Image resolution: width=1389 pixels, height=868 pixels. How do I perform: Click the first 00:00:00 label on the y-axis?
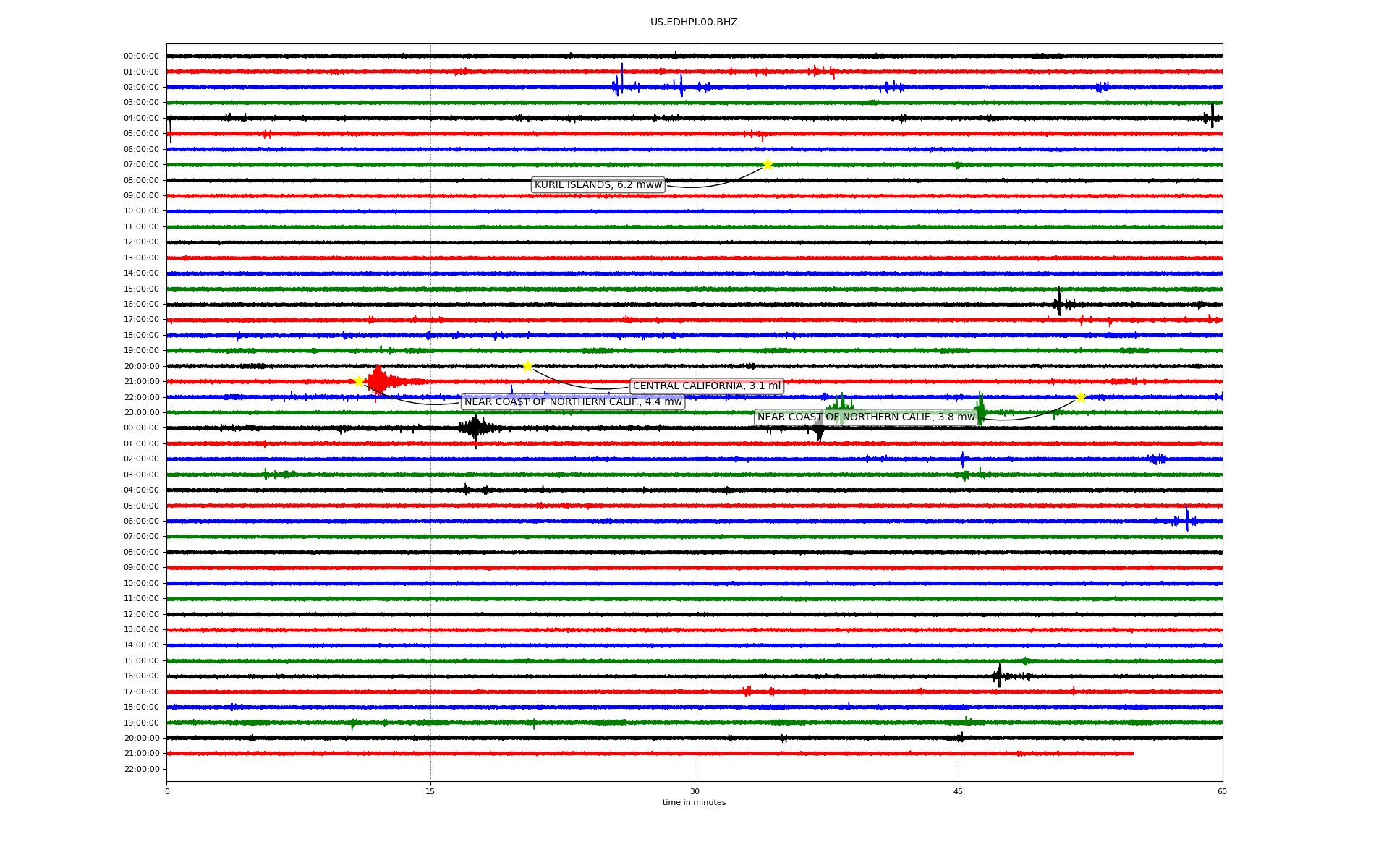pyautogui.click(x=141, y=56)
